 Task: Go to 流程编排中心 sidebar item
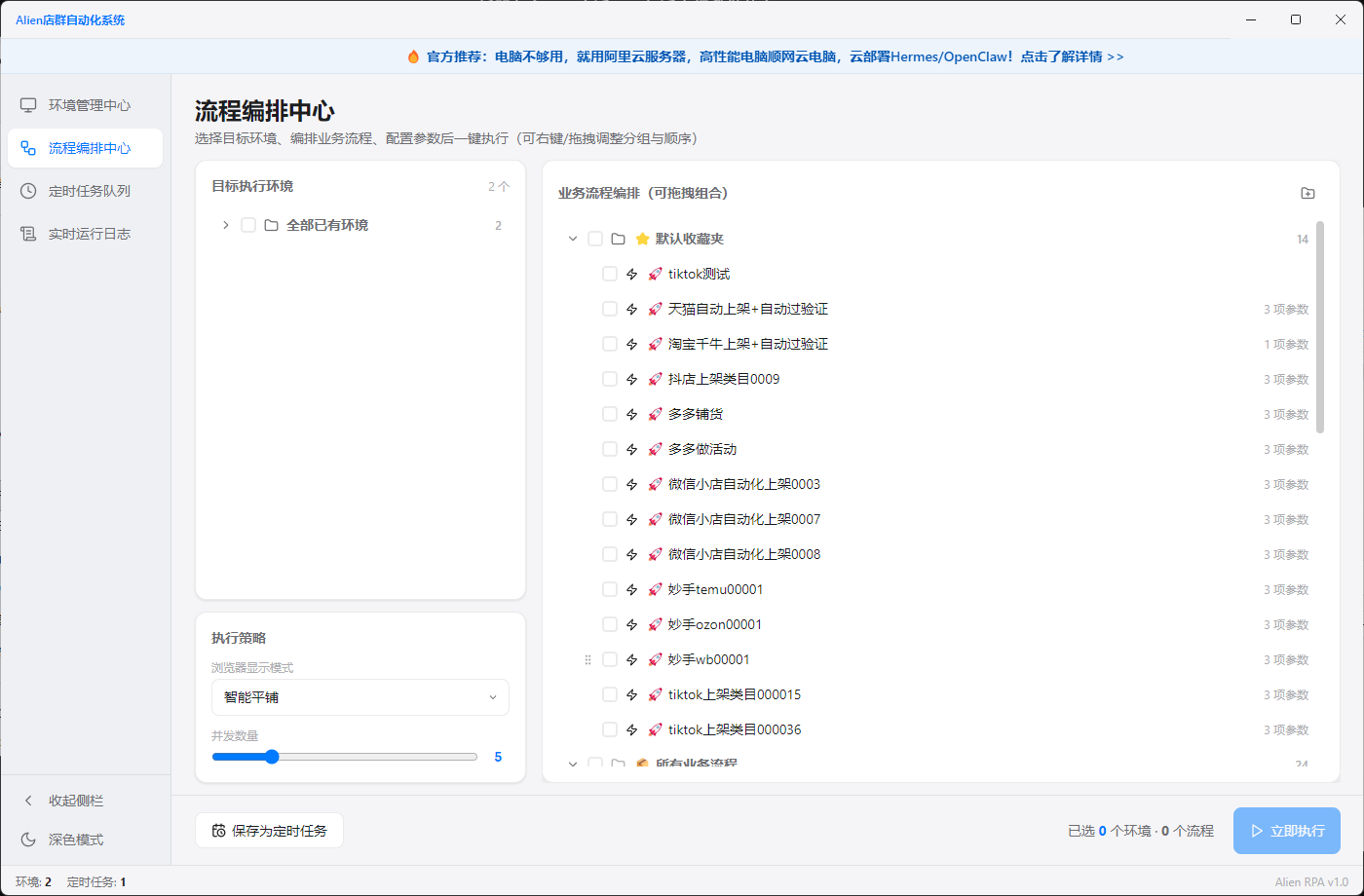pyautogui.click(x=86, y=148)
